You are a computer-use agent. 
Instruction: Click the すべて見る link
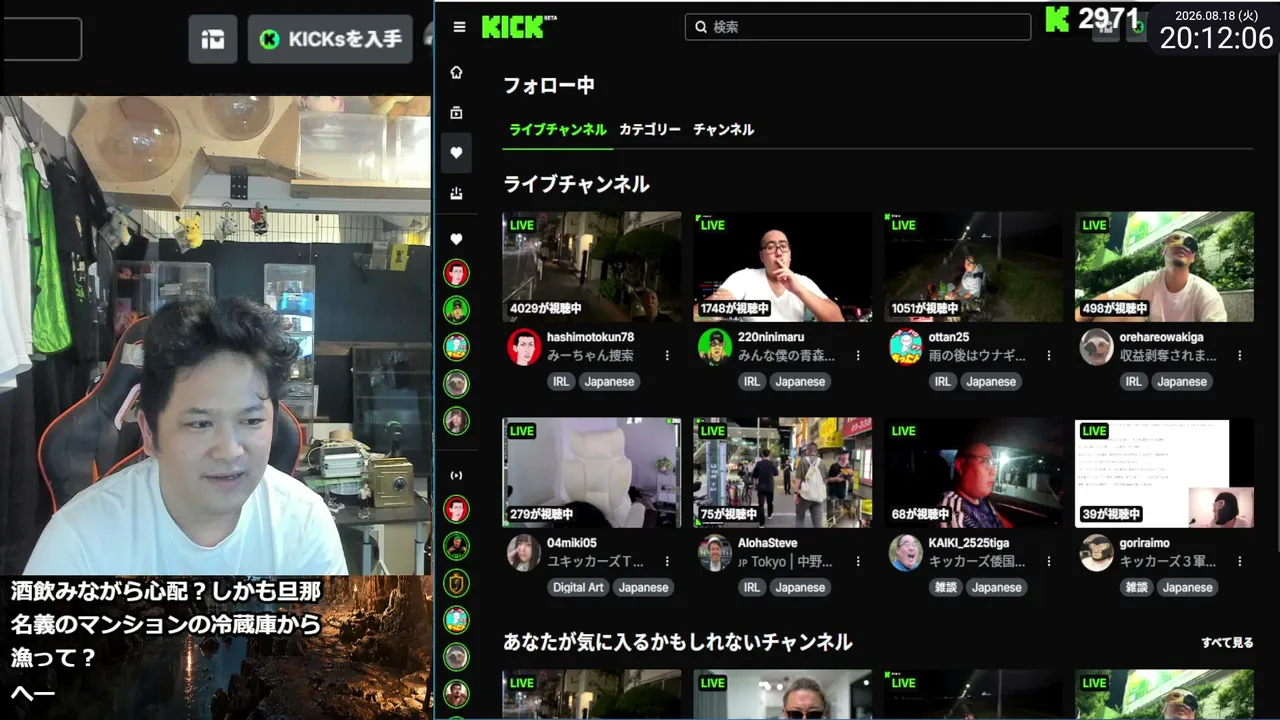pyautogui.click(x=1227, y=642)
